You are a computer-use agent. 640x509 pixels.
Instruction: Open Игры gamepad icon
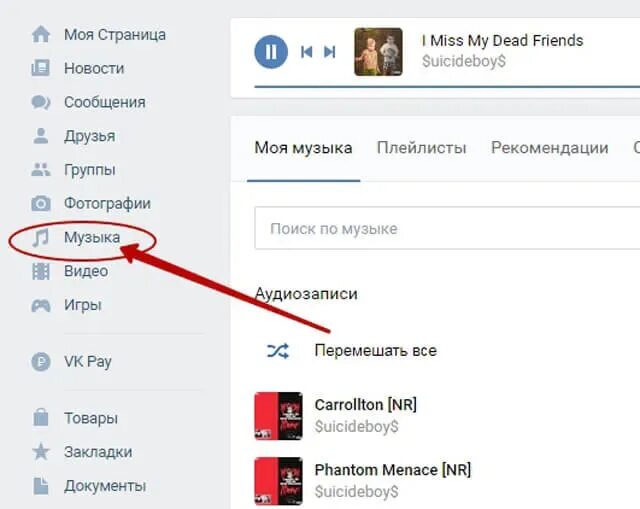tap(41, 305)
